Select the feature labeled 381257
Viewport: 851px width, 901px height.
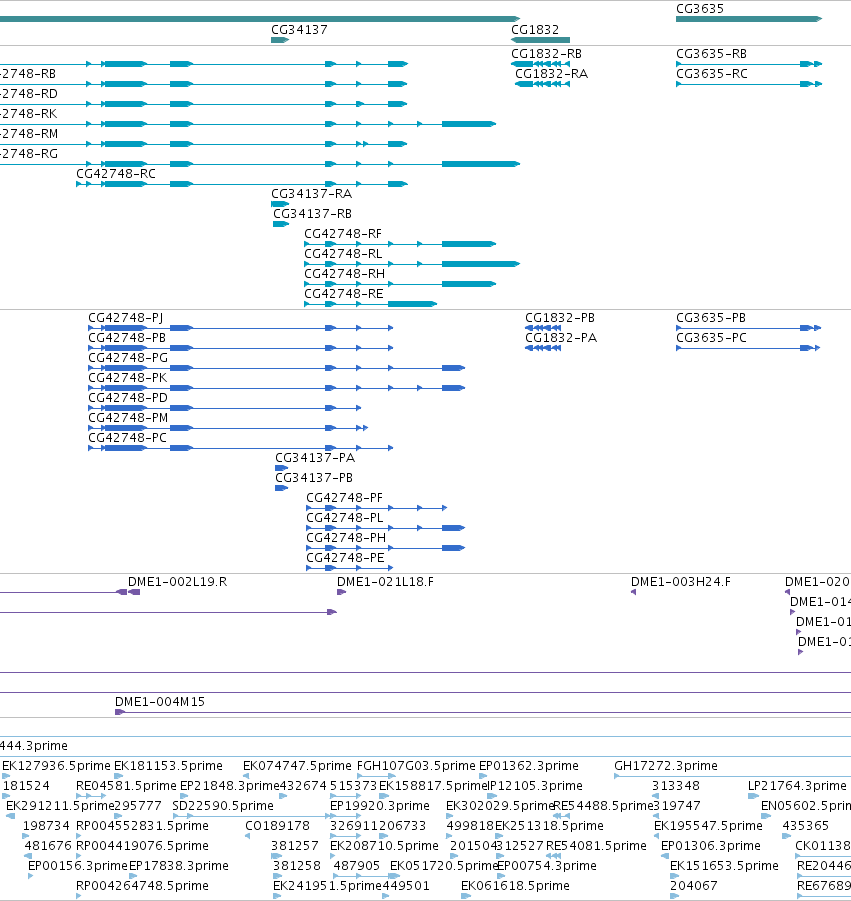tap(294, 846)
